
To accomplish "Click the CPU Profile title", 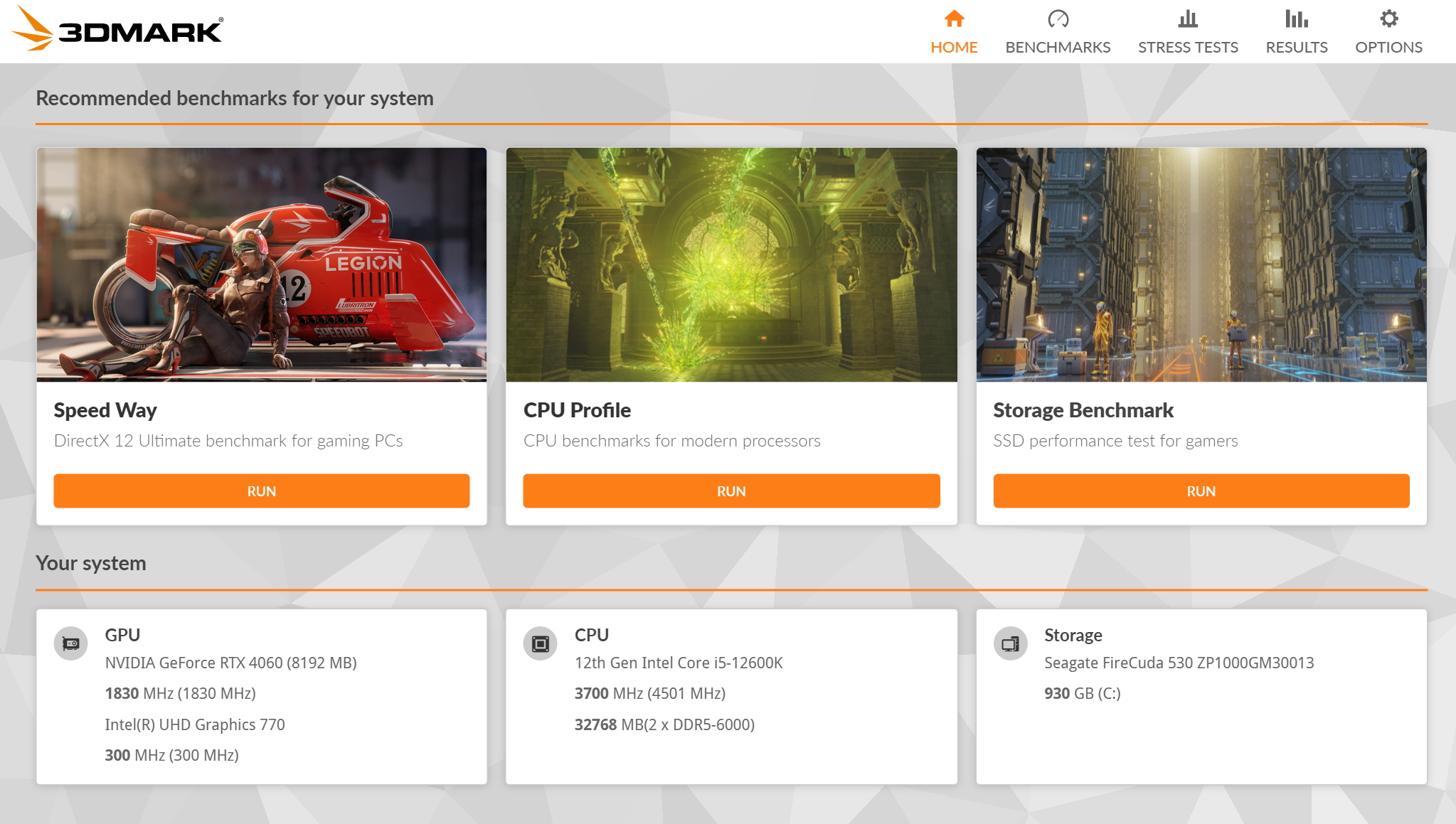I will click(577, 410).
